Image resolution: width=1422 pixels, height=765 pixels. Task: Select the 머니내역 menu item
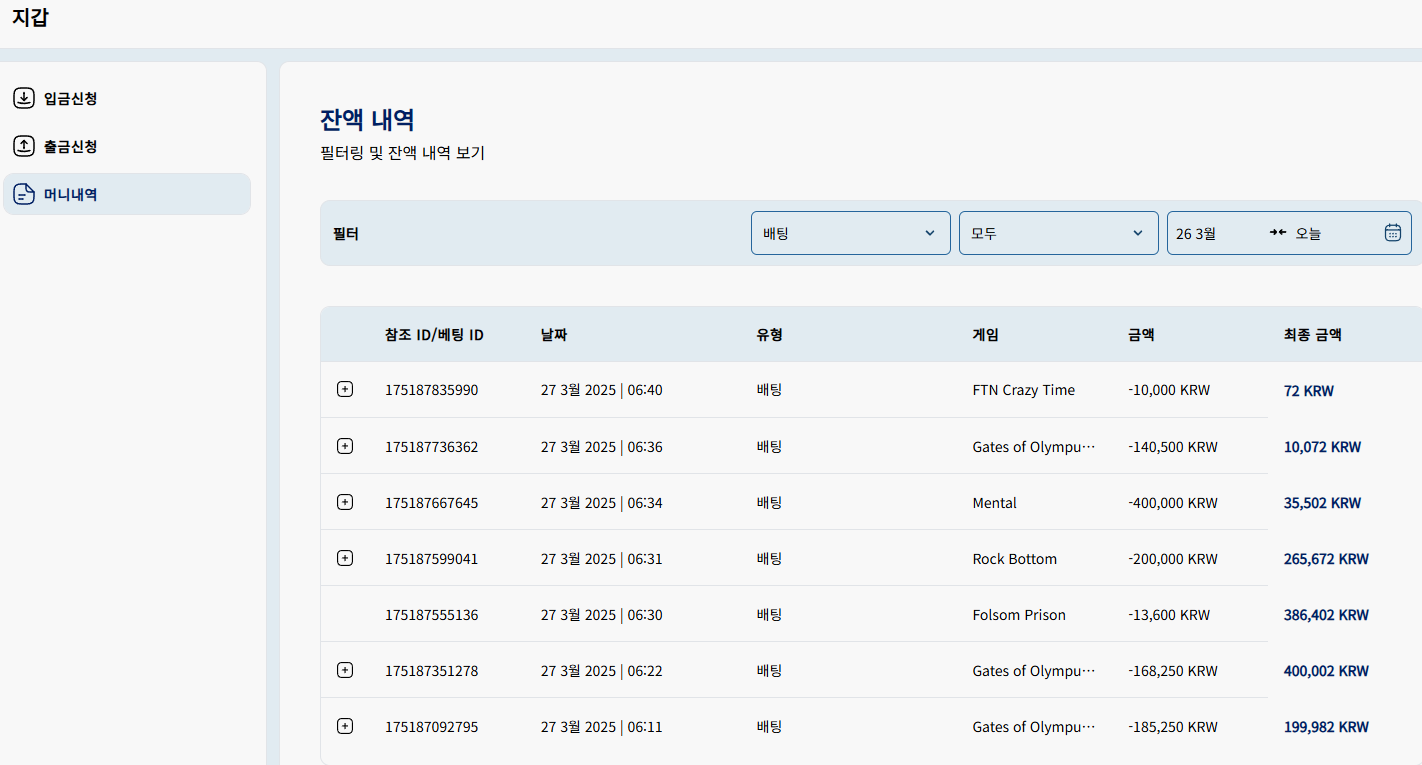[x=127, y=194]
